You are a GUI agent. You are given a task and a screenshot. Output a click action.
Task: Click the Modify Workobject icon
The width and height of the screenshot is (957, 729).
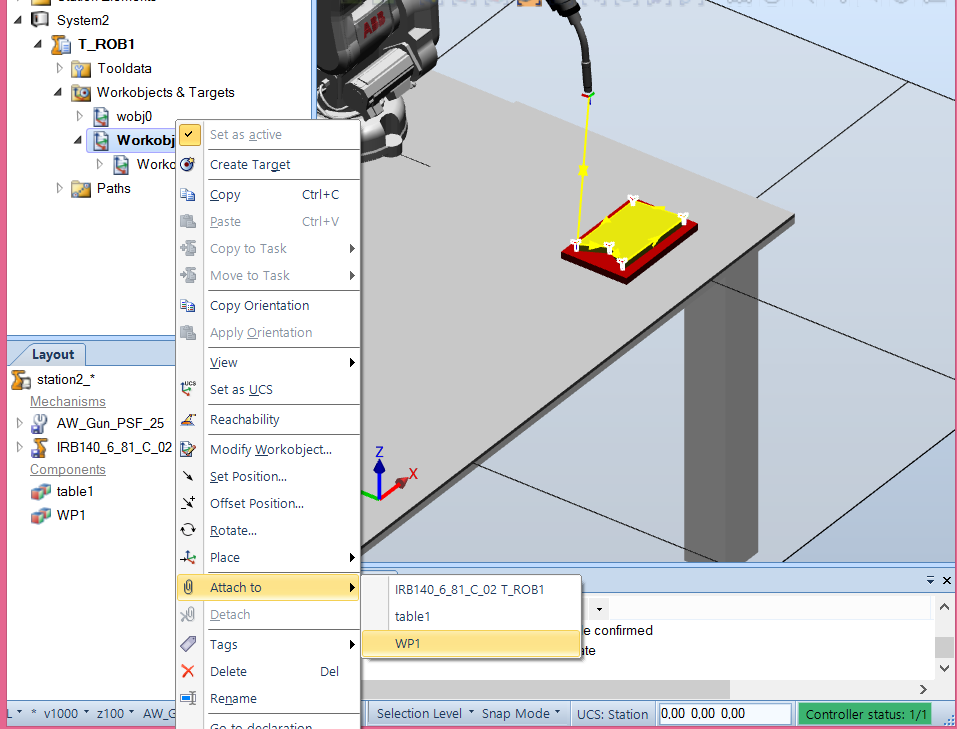[x=189, y=449]
